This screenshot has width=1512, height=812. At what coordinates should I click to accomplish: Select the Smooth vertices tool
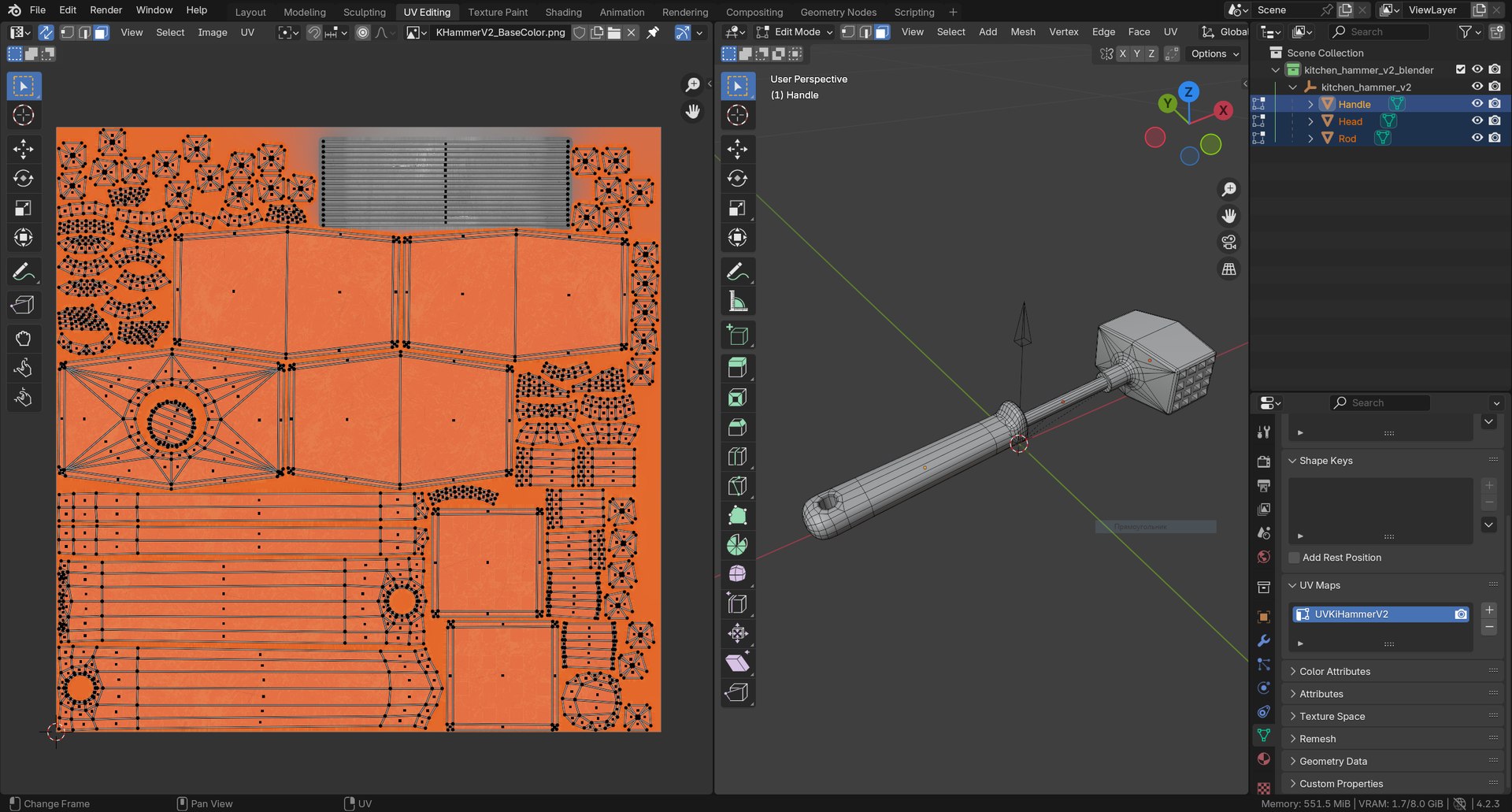[x=738, y=574]
